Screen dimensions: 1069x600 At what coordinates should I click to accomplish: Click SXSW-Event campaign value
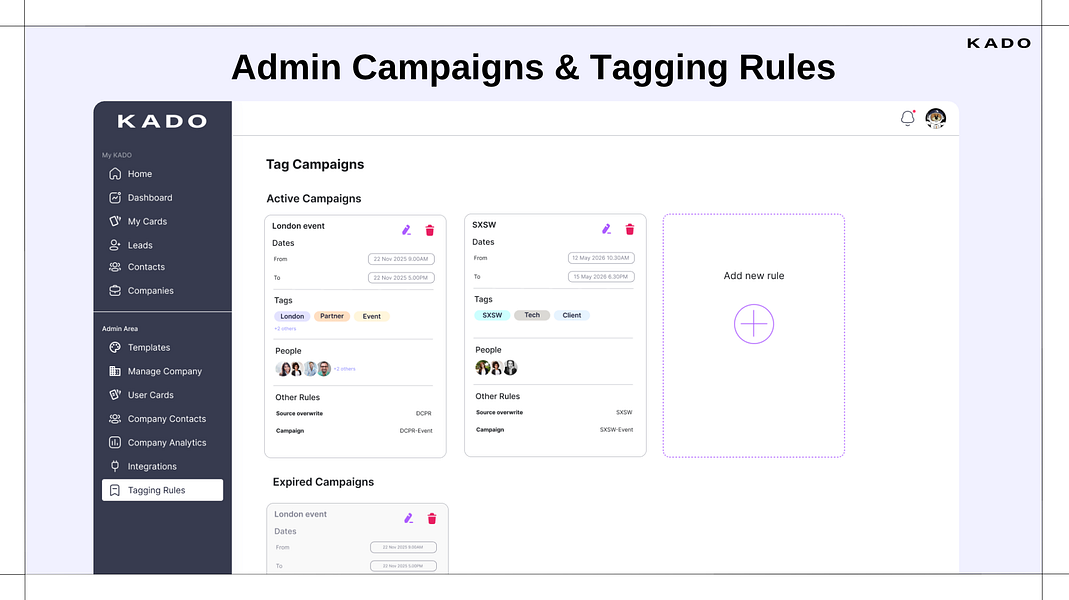tap(616, 430)
